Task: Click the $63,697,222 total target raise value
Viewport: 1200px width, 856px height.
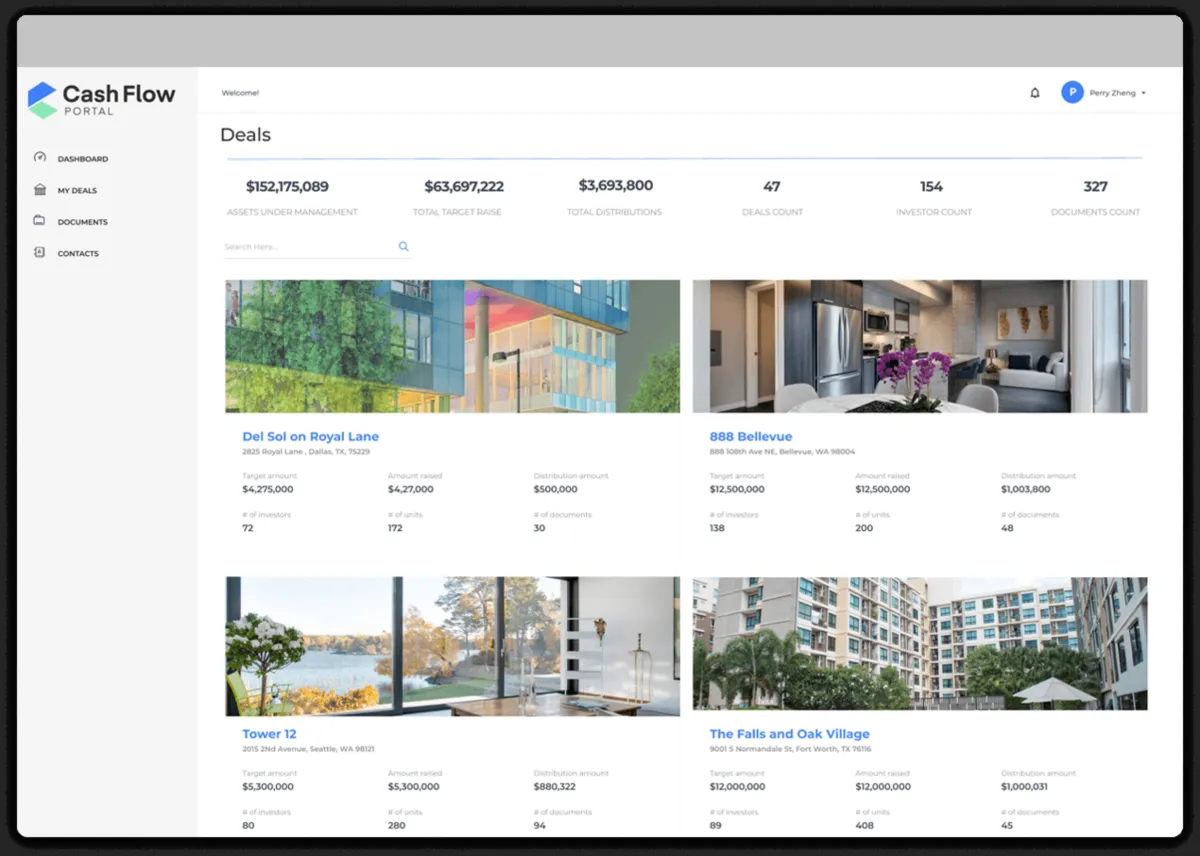Action: point(464,186)
